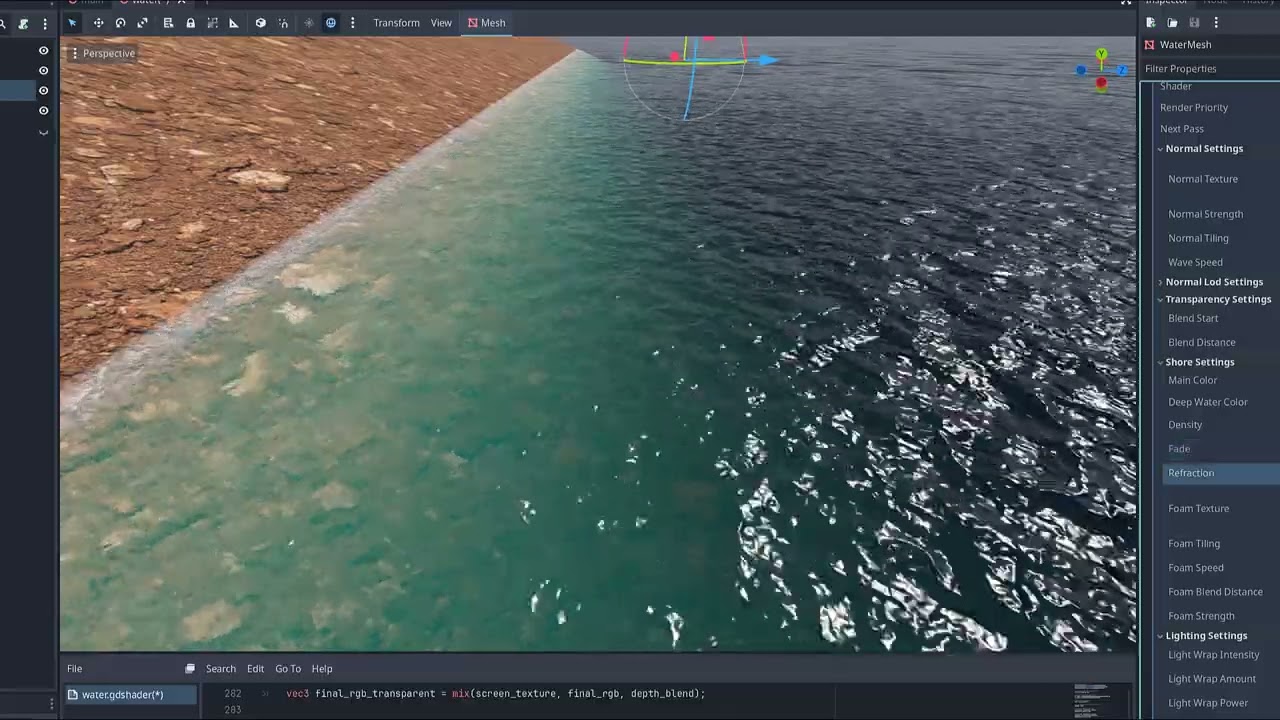Open the shader editor File menu

click(74, 669)
